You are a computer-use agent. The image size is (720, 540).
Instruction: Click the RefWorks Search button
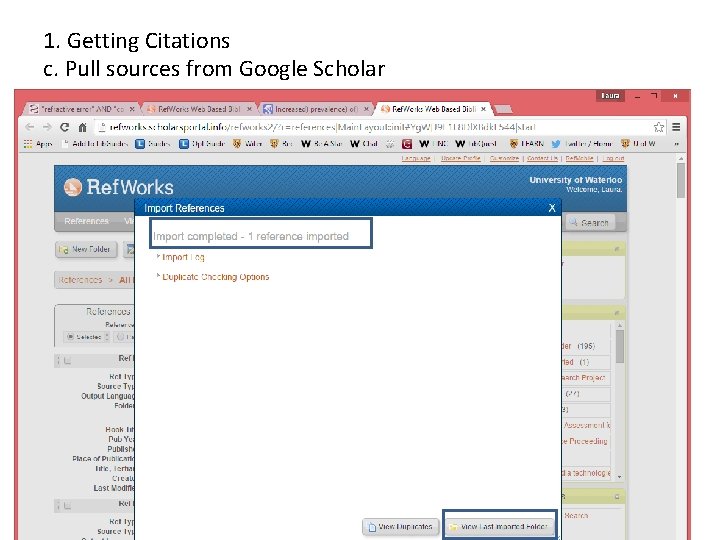click(589, 223)
